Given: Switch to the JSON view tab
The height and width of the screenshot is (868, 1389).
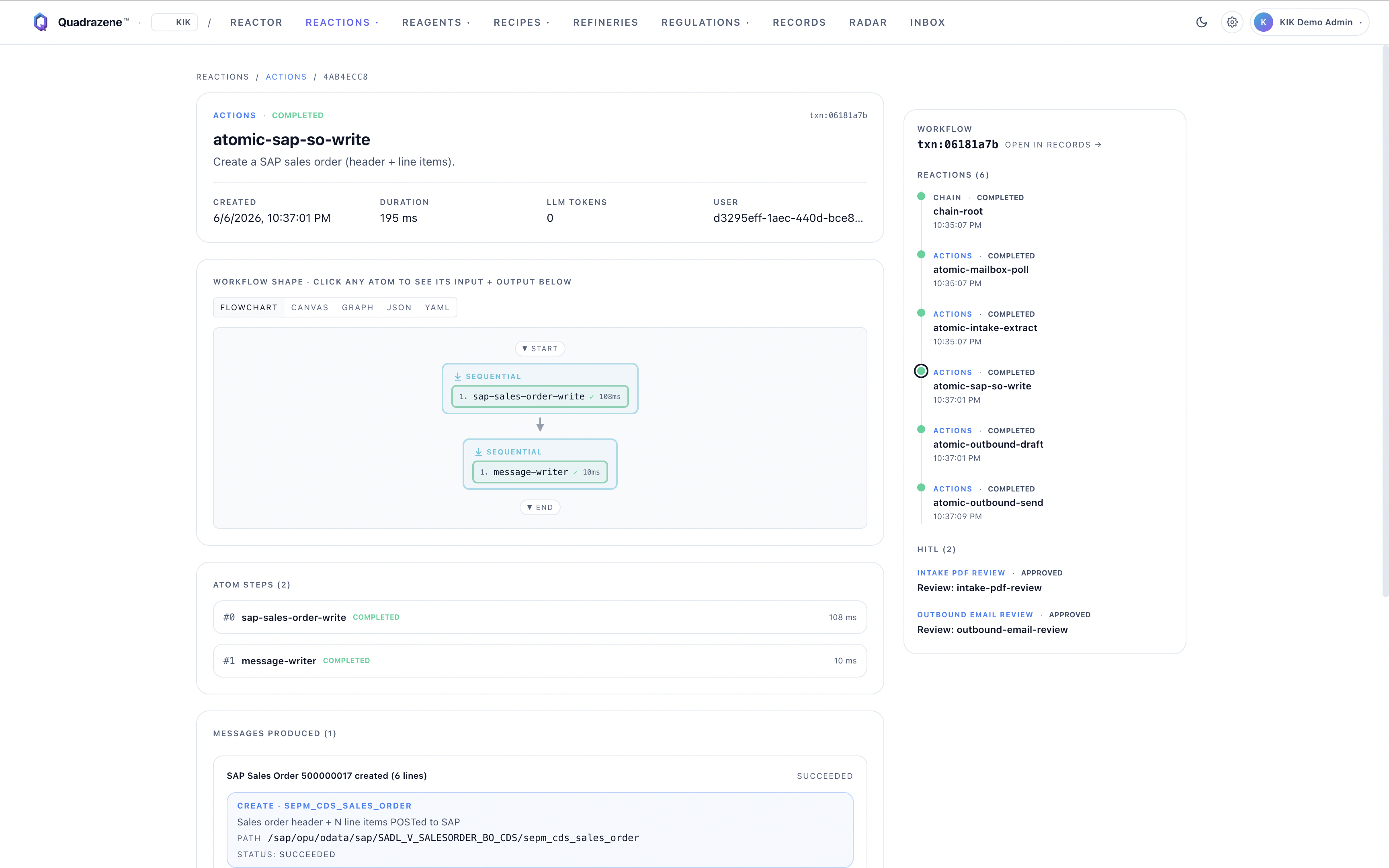Looking at the screenshot, I should click(x=399, y=308).
